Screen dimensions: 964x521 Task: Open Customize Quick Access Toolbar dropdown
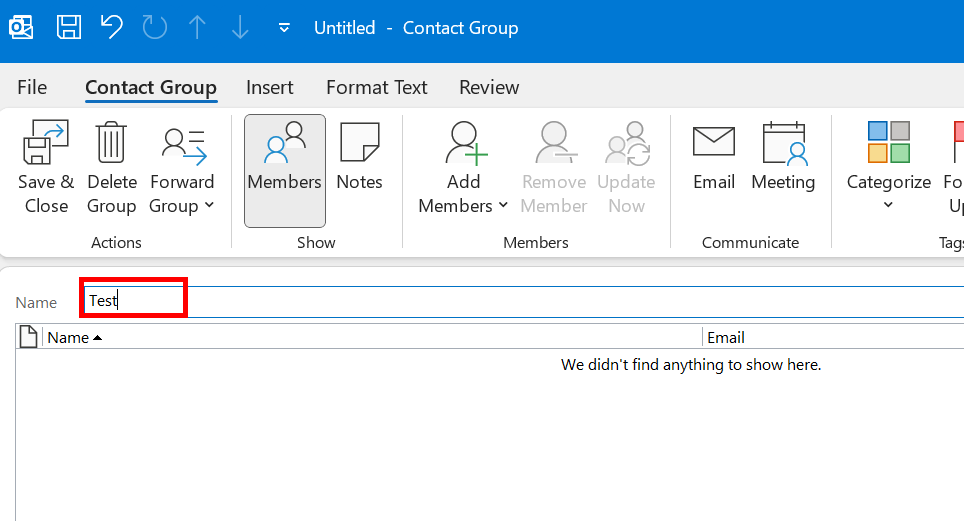pyautogui.click(x=284, y=28)
